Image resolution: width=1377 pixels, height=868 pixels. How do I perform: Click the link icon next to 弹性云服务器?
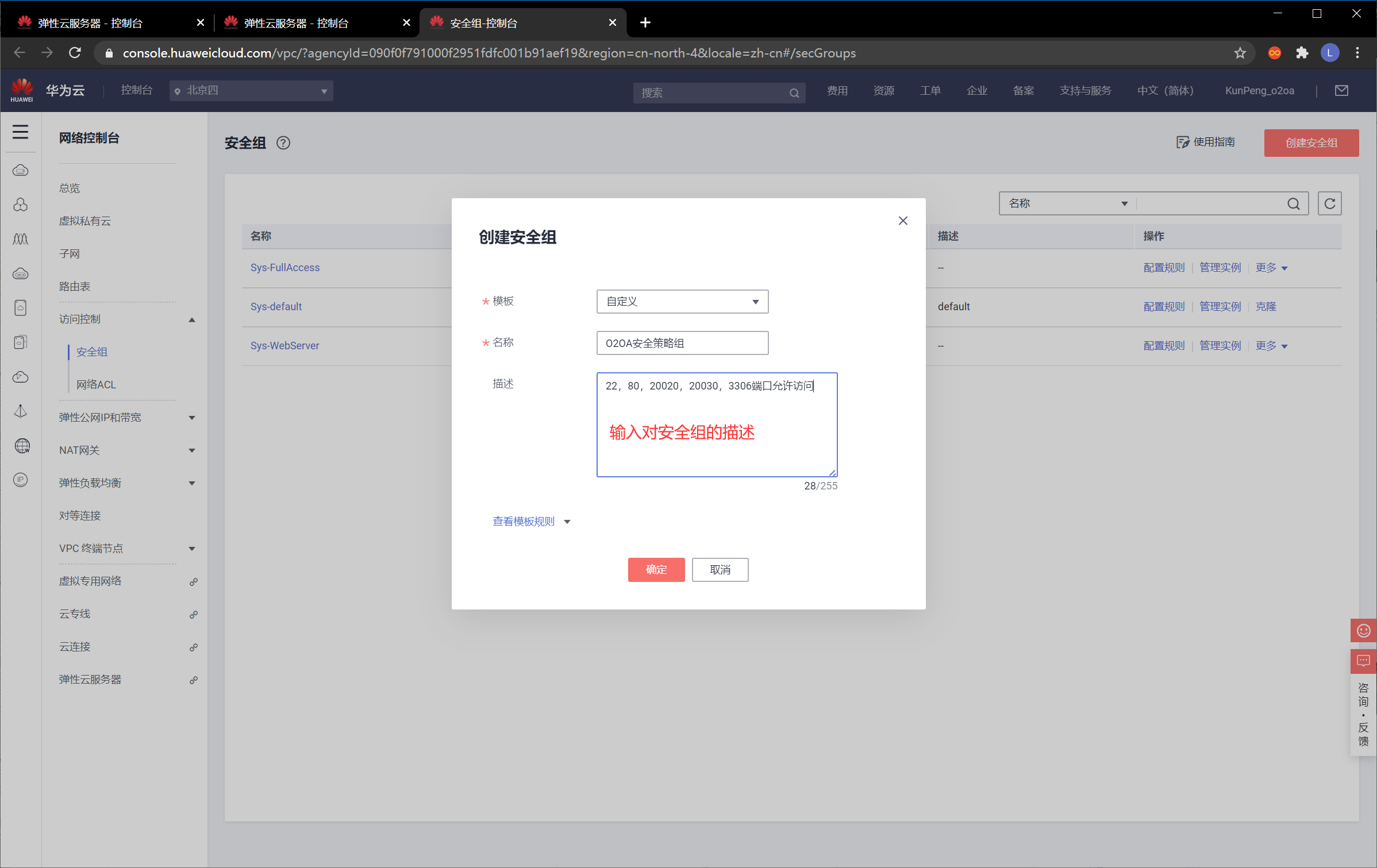point(194,680)
